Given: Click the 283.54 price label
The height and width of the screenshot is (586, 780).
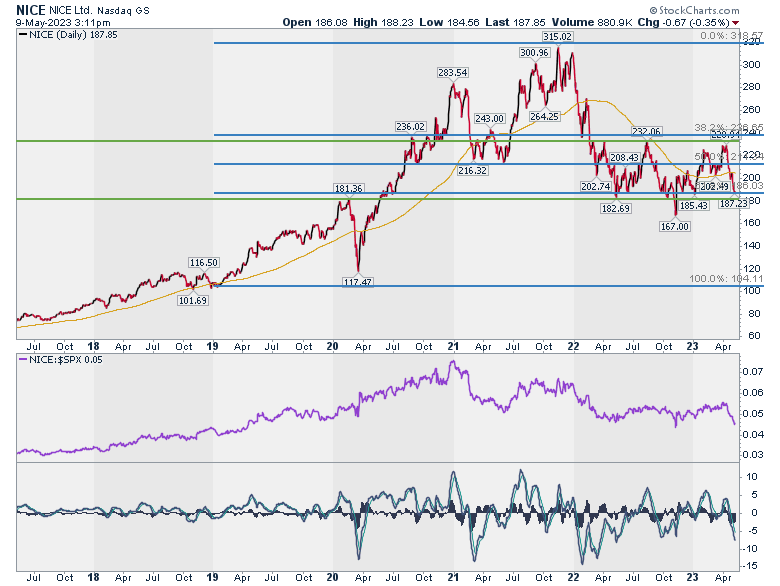Looking at the screenshot, I should coord(453,73).
